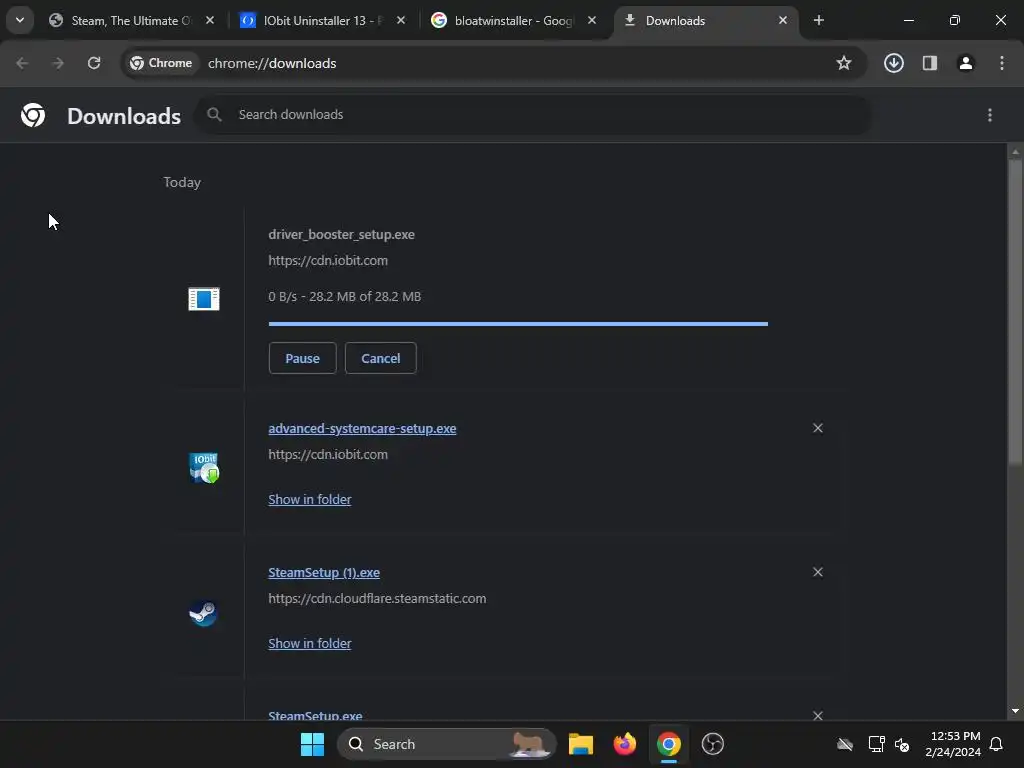This screenshot has width=1024, height=768.
Task: Open the tab search dropdown arrow
Action: tap(20, 20)
